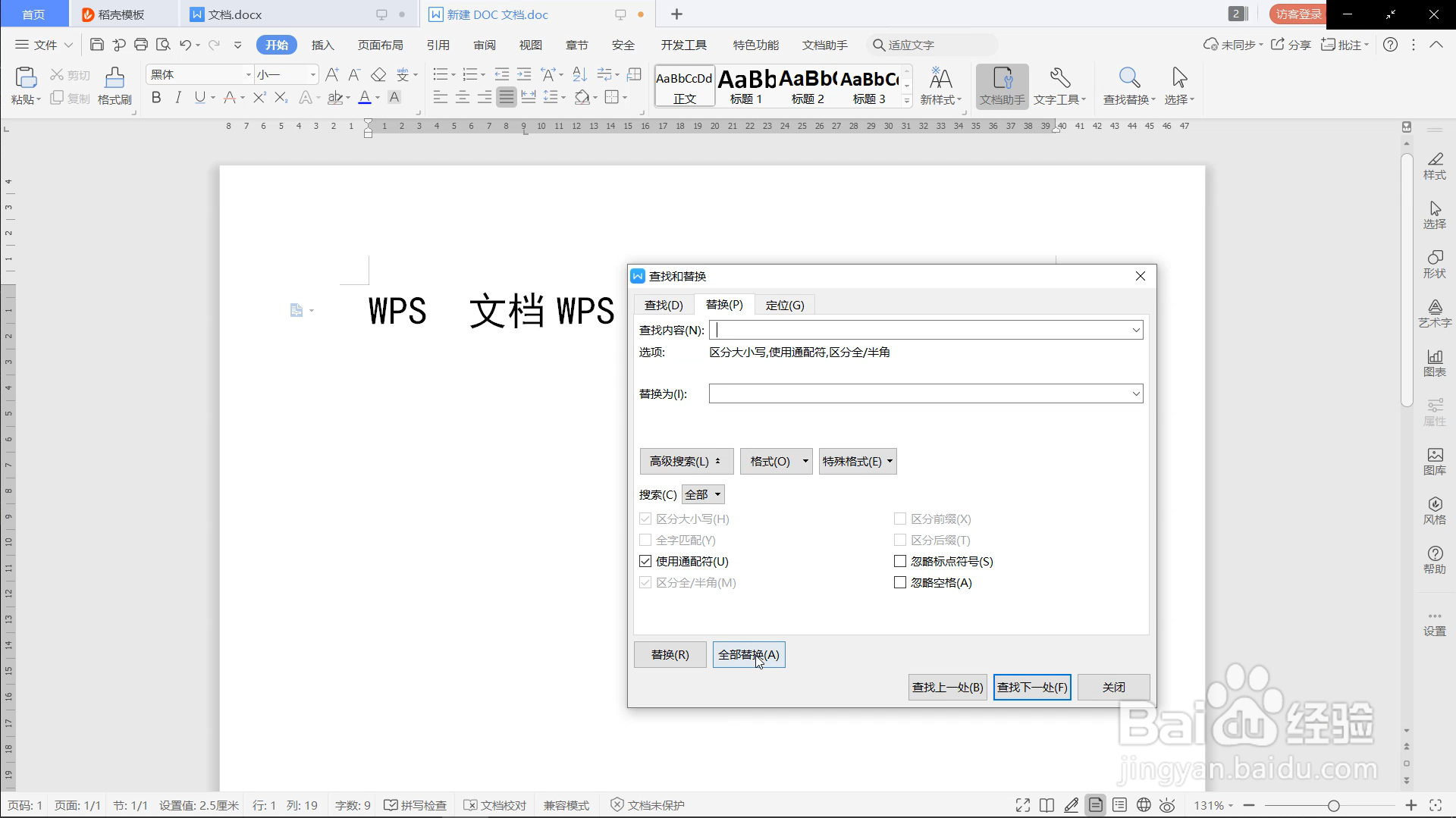This screenshot has width=1456, height=818.
Task: Toggle fullscreen view in status bar
Action: [1023, 805]
